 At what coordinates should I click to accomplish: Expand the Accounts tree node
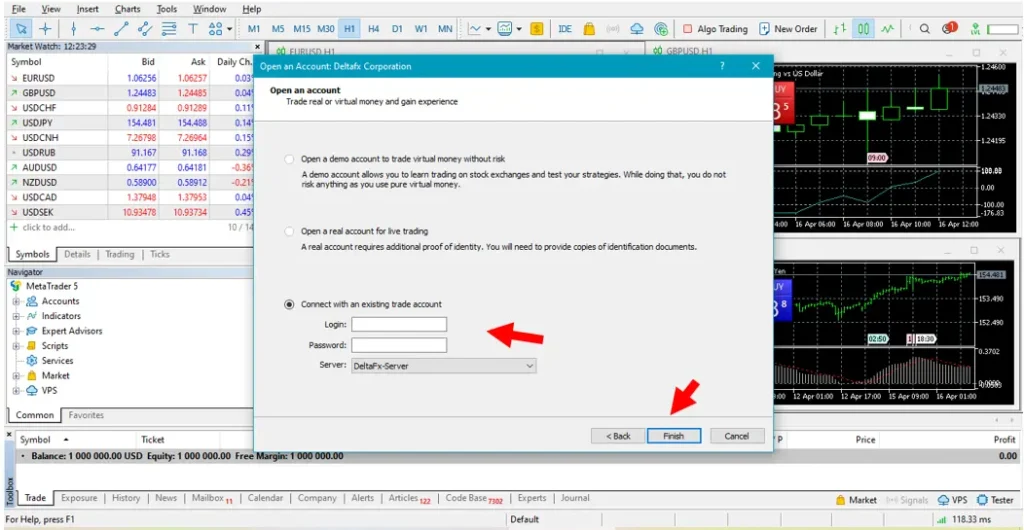tap(16, 302)
